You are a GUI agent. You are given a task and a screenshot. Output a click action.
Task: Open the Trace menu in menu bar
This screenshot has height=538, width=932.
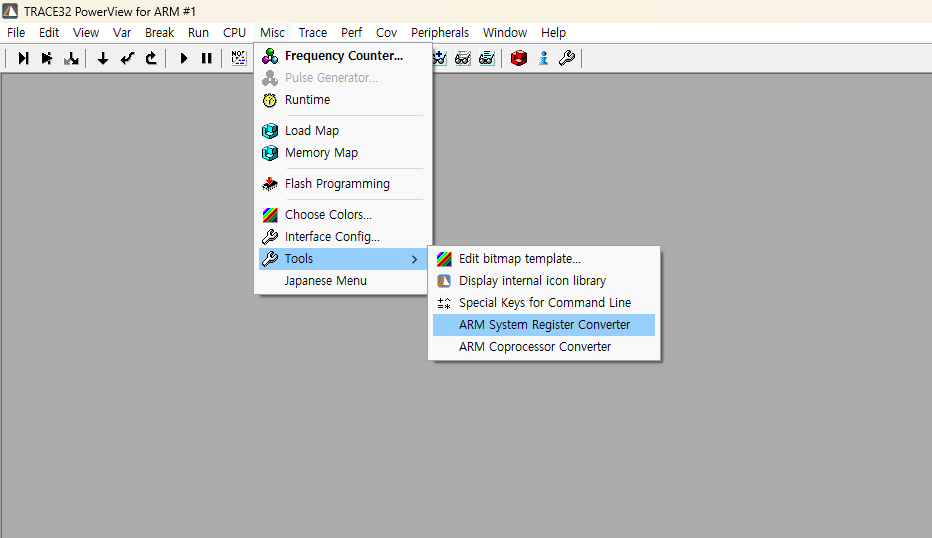point(312,33)
